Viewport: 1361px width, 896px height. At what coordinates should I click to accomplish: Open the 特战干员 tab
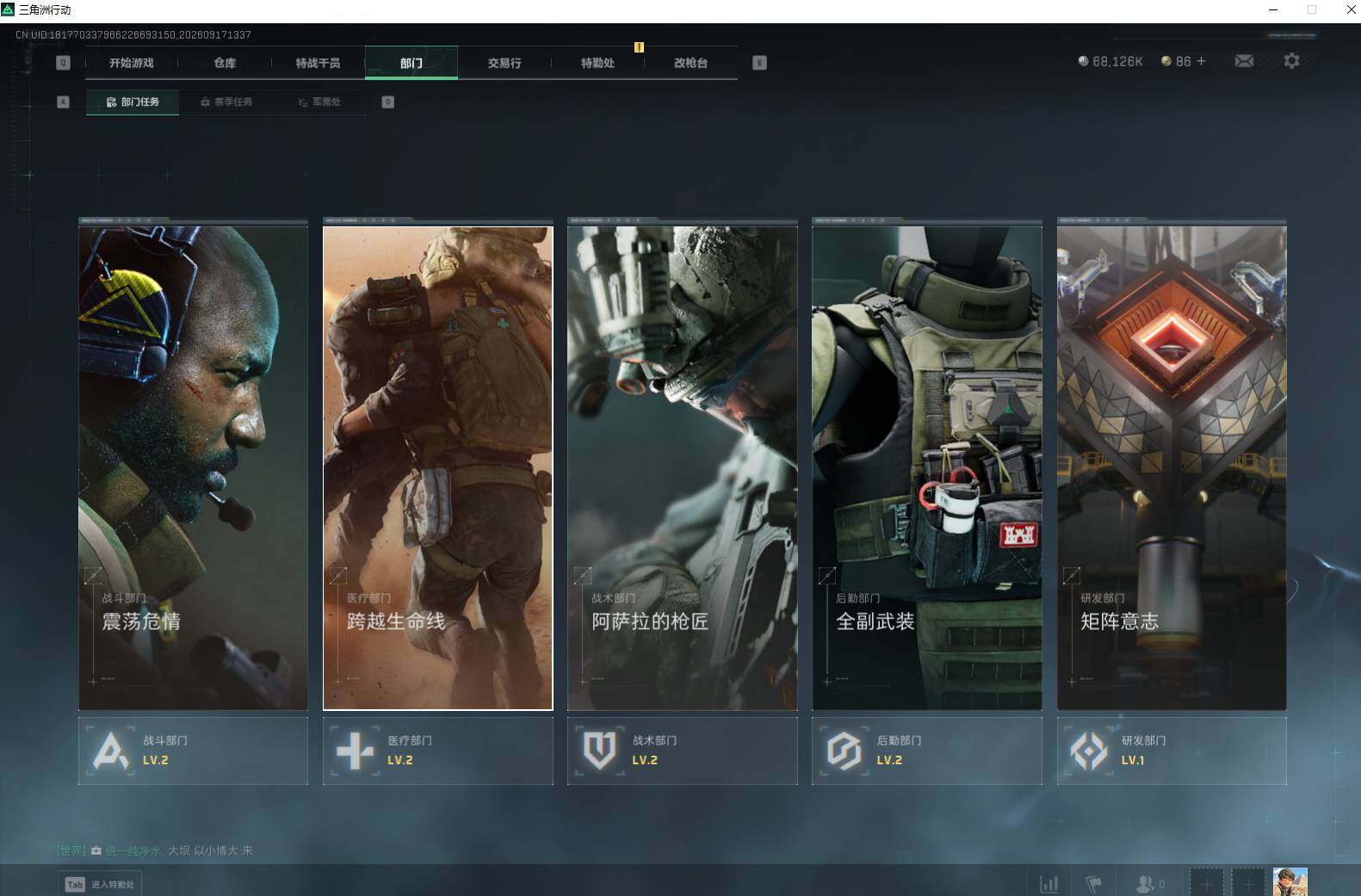[318, 63]
